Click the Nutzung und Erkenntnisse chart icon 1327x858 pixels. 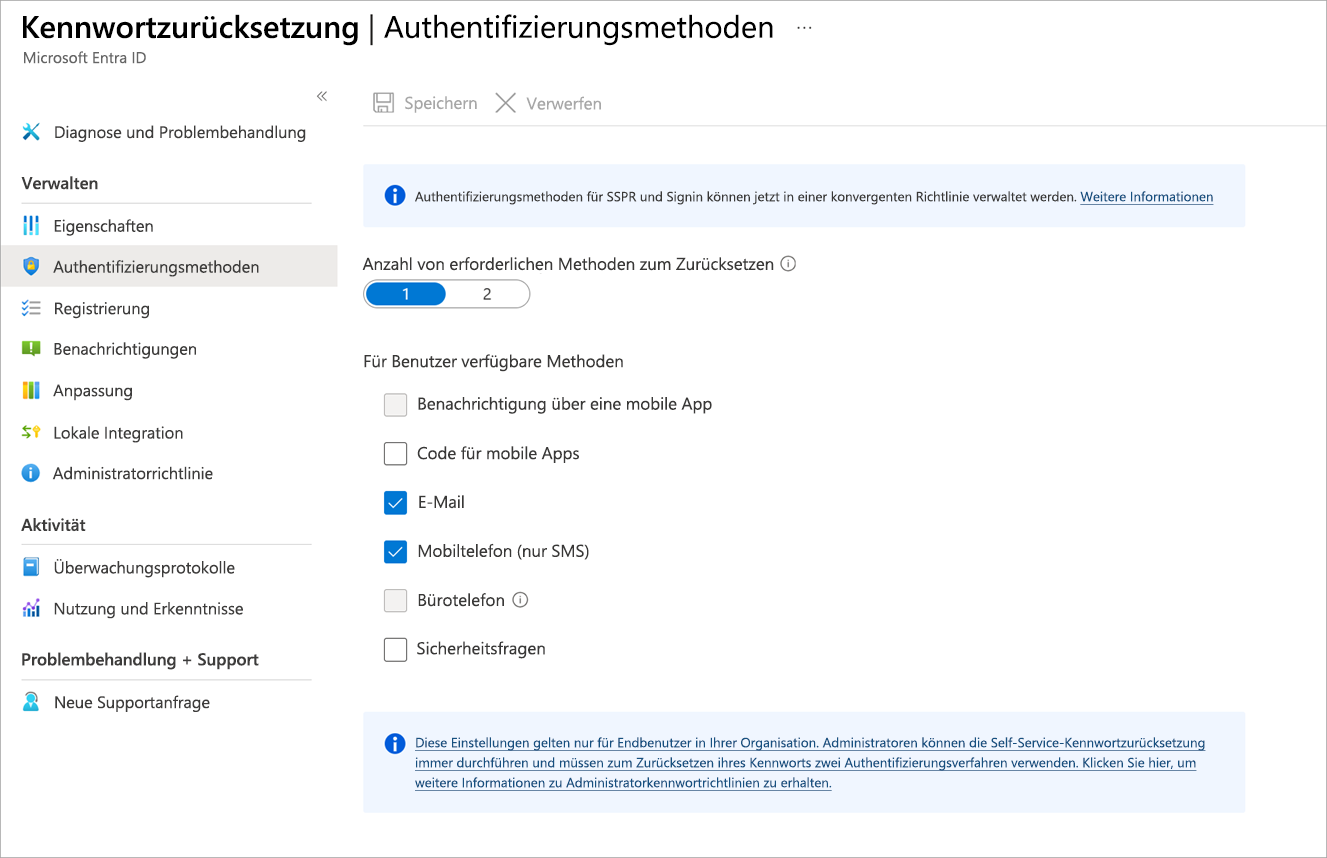click(x=31, y=608)
